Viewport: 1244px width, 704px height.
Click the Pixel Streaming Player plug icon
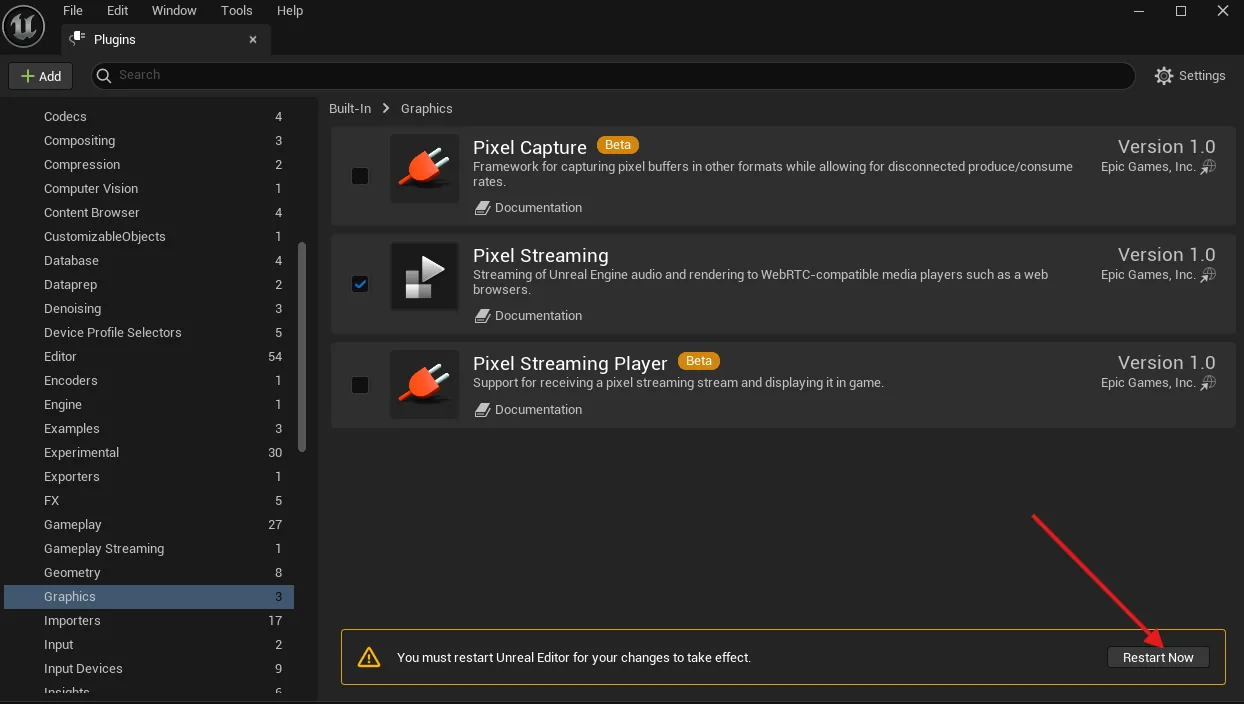pyautogui.click(x=424, y=384)
